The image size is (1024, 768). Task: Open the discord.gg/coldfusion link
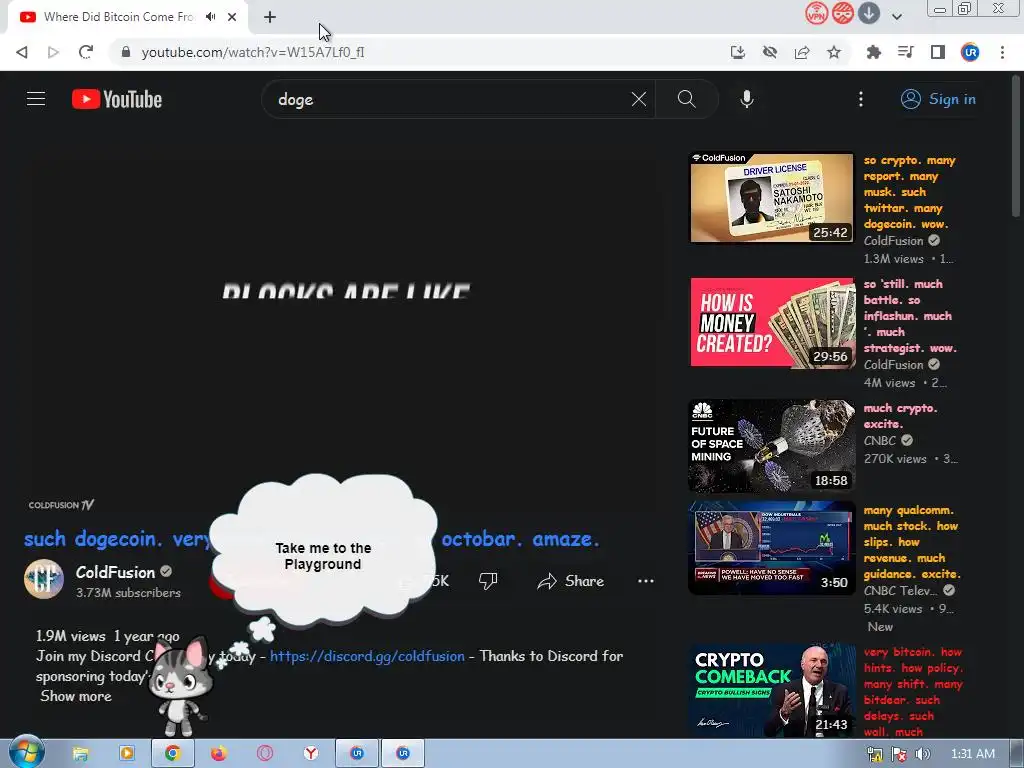point(367,656)
